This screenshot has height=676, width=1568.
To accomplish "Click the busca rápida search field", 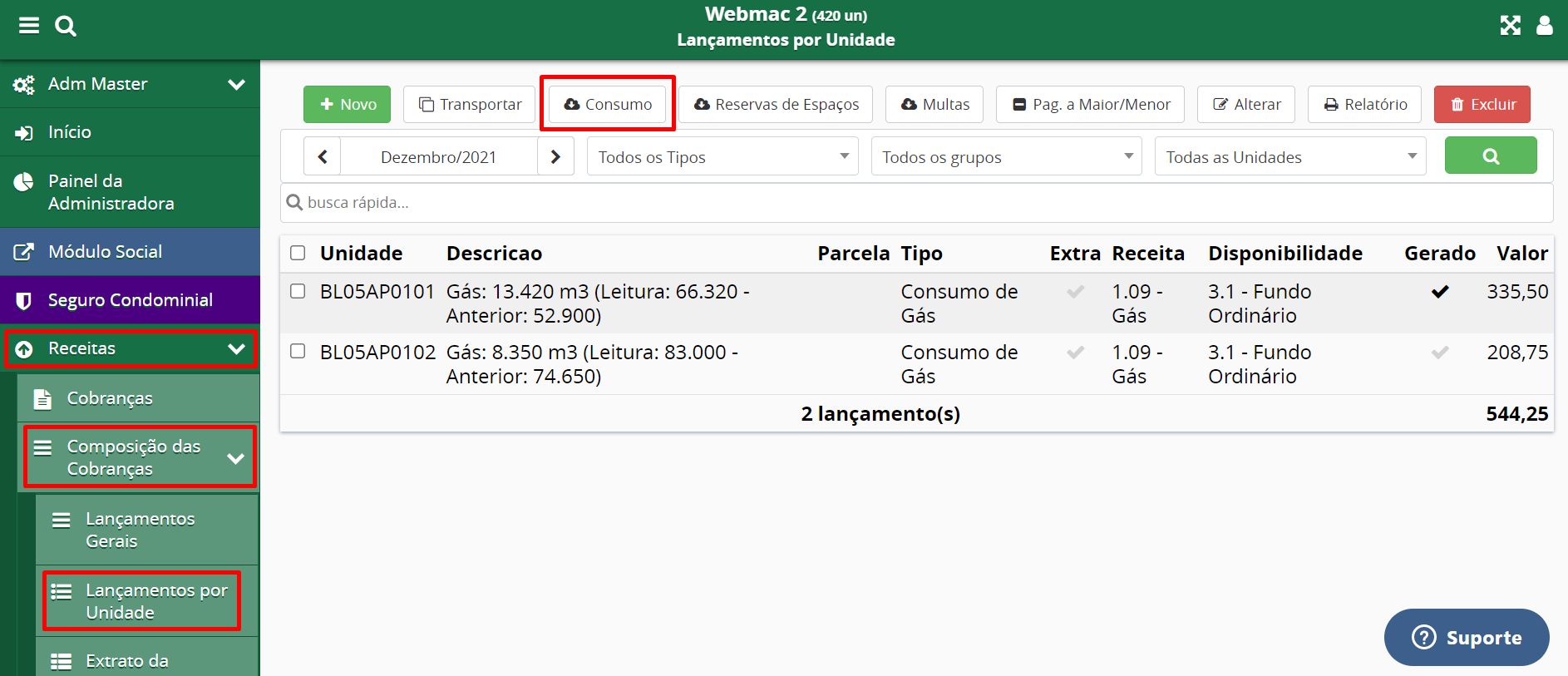I will (x=915, y=203).
